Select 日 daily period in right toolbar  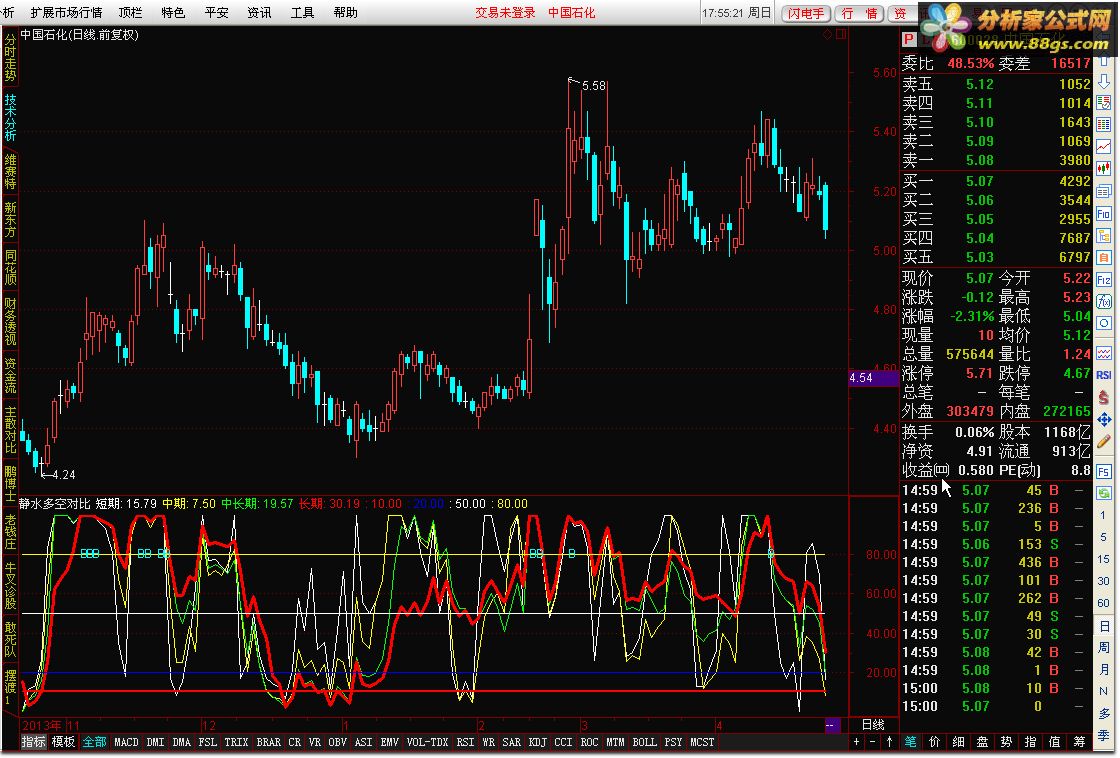point(1104,626)
